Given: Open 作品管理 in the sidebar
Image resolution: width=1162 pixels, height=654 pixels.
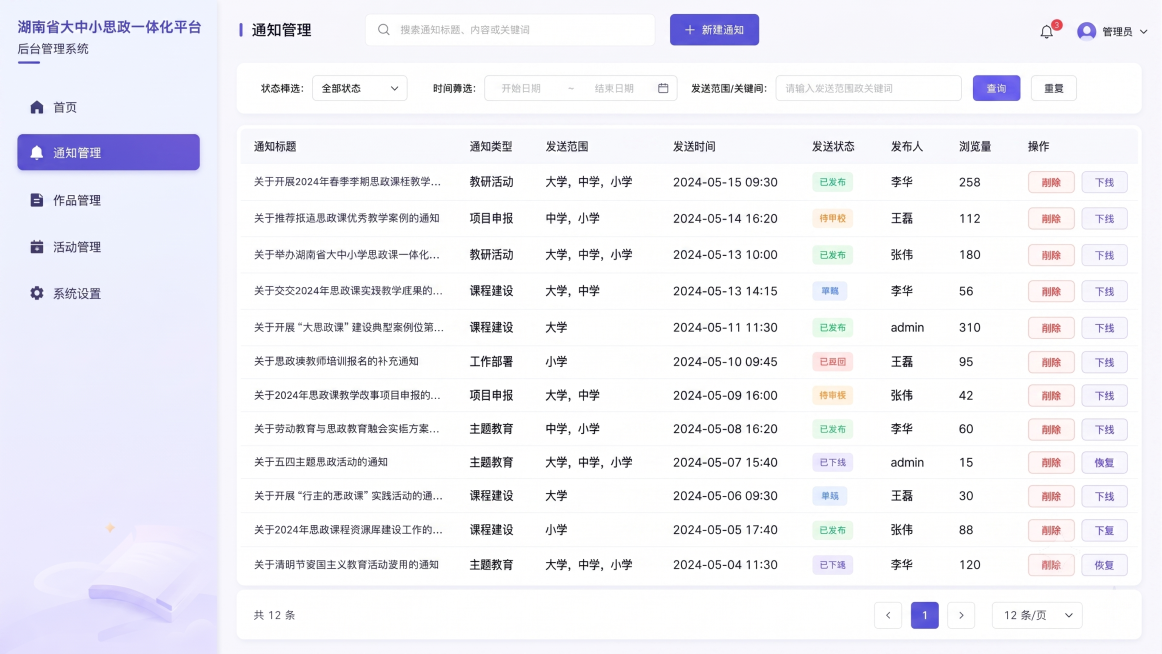Looking at the screenshot, I should click(x=108, y=200).
